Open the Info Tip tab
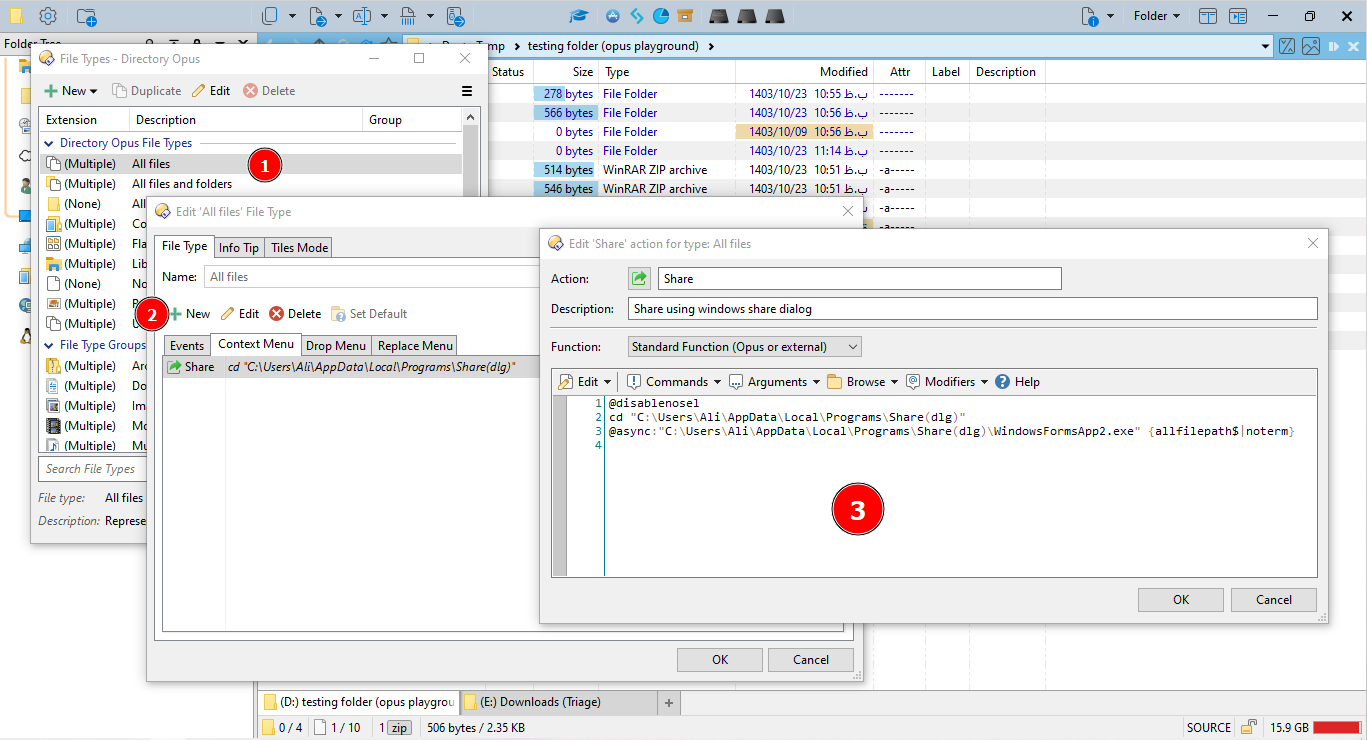Screen dimensions: 1367x740 [239, 247]
